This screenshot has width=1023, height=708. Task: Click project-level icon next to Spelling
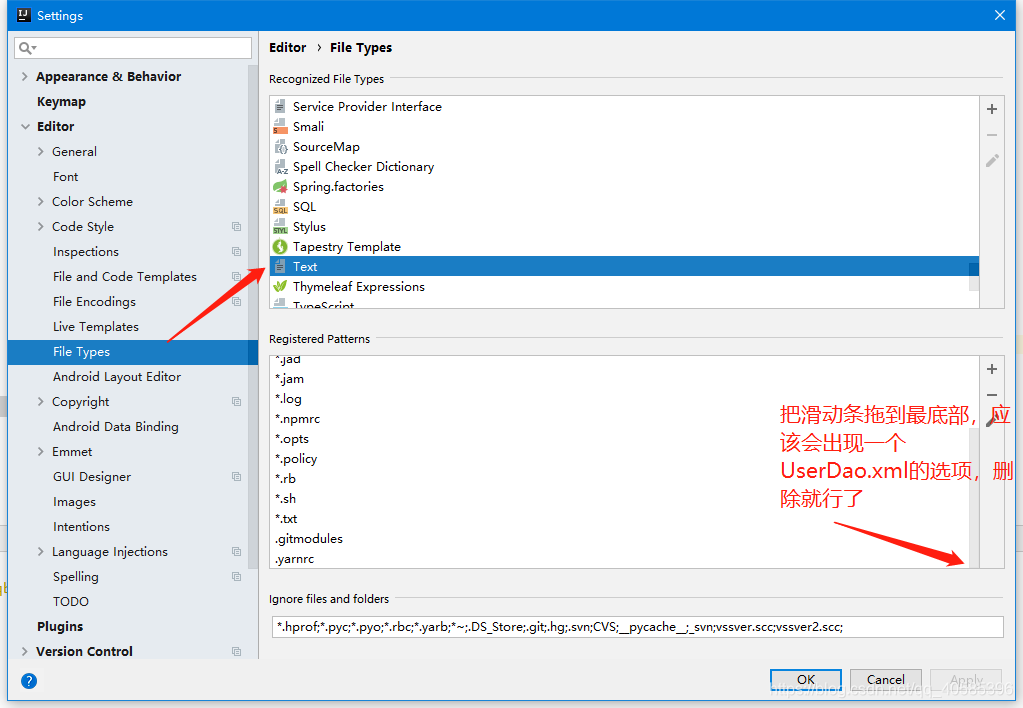click(236, 576)
